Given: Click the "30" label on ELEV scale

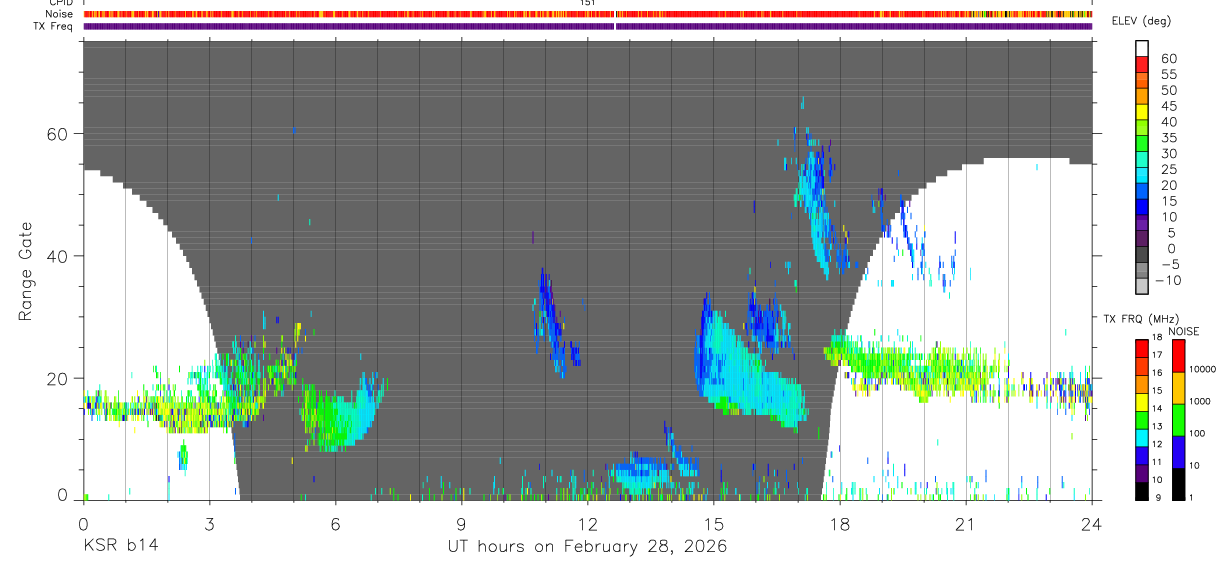Looking at the screenshot, I should click(1168, 153).
